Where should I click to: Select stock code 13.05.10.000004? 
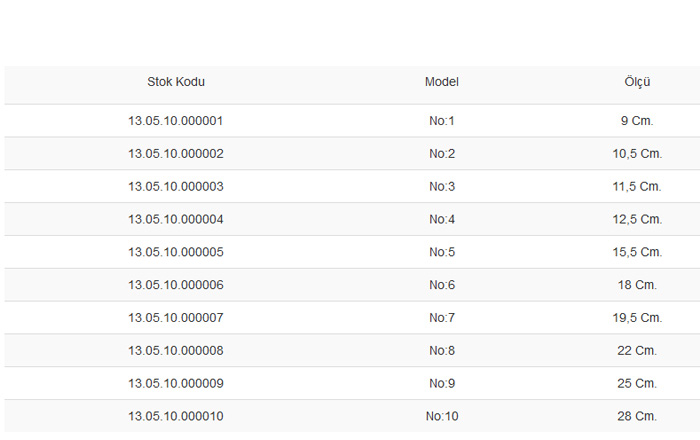pos(175,220)
